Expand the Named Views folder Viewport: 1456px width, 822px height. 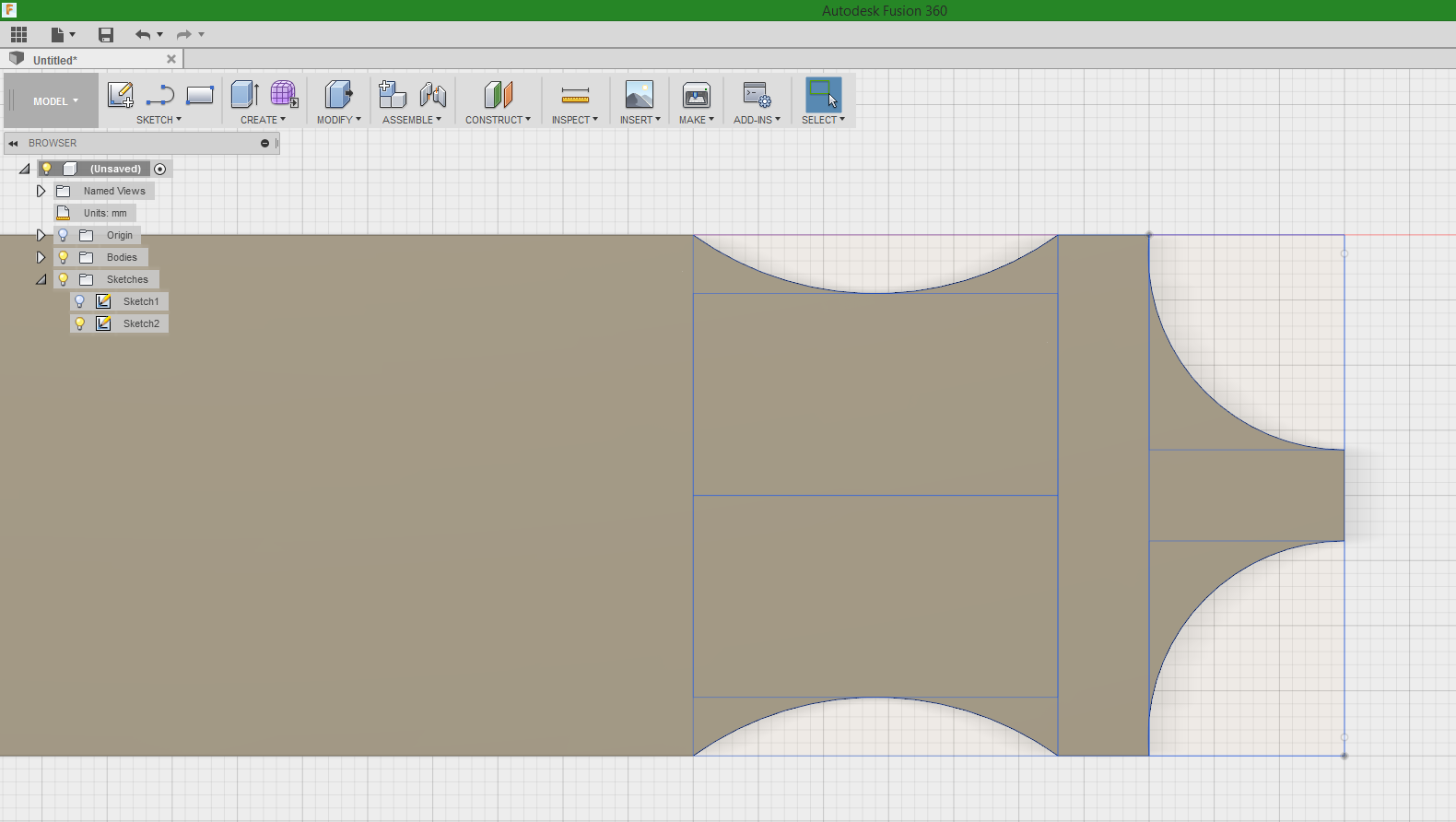41,191
